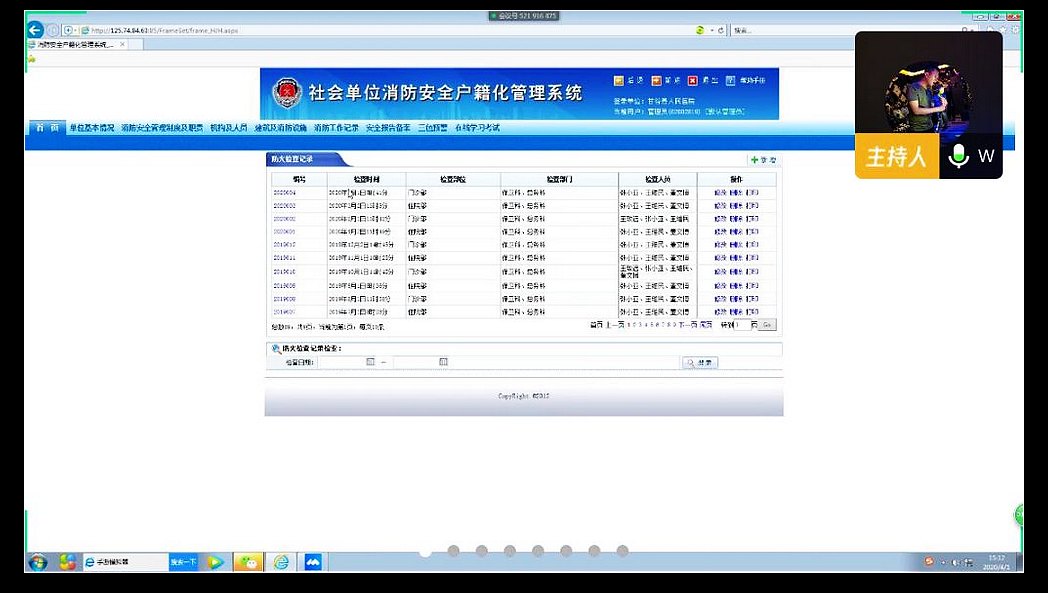Open 单位基本情况 menu
Screen dimensions: 1048x593
(92, 128)
